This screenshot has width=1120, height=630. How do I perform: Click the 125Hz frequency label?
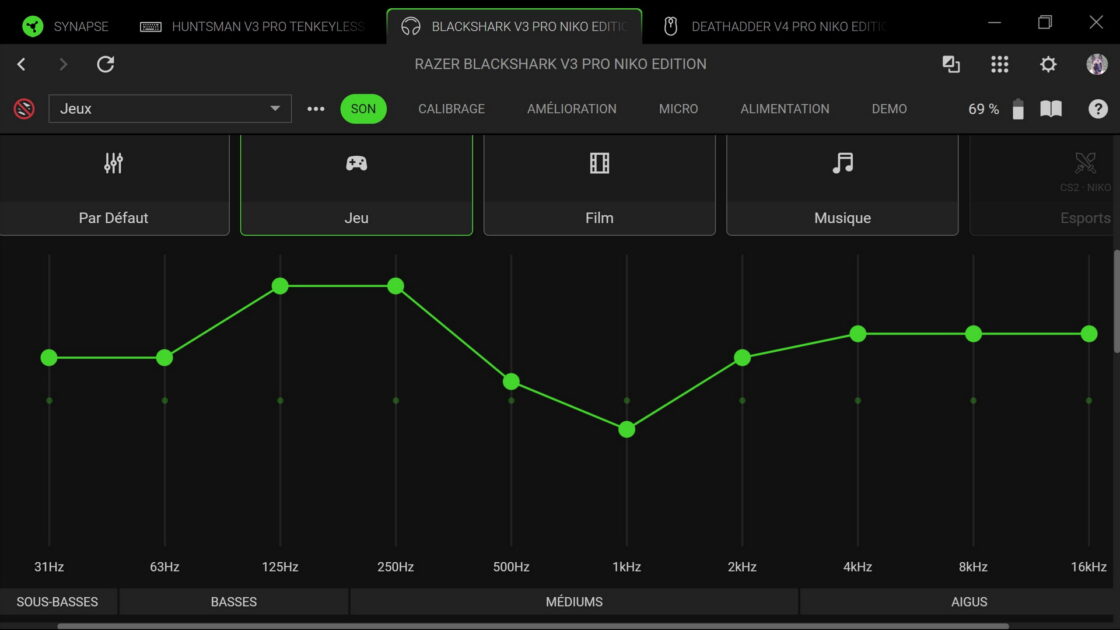click(x=280, y=567)
